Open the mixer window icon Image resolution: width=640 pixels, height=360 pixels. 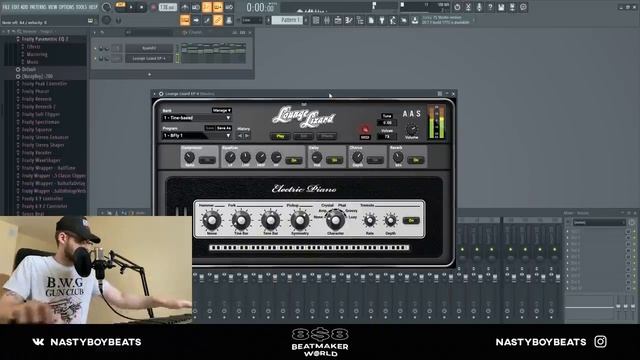point(349,20)
